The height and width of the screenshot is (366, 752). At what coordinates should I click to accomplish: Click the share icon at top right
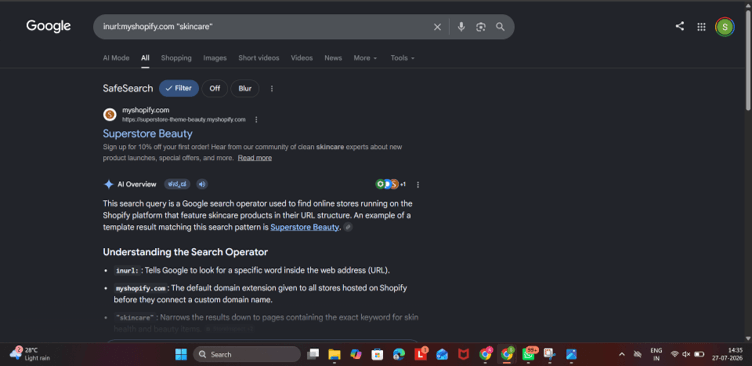680,27
